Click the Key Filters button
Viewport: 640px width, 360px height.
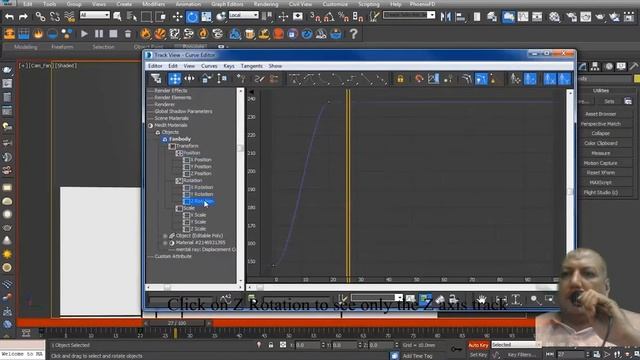pyautogui.click(x=521, y=355)
